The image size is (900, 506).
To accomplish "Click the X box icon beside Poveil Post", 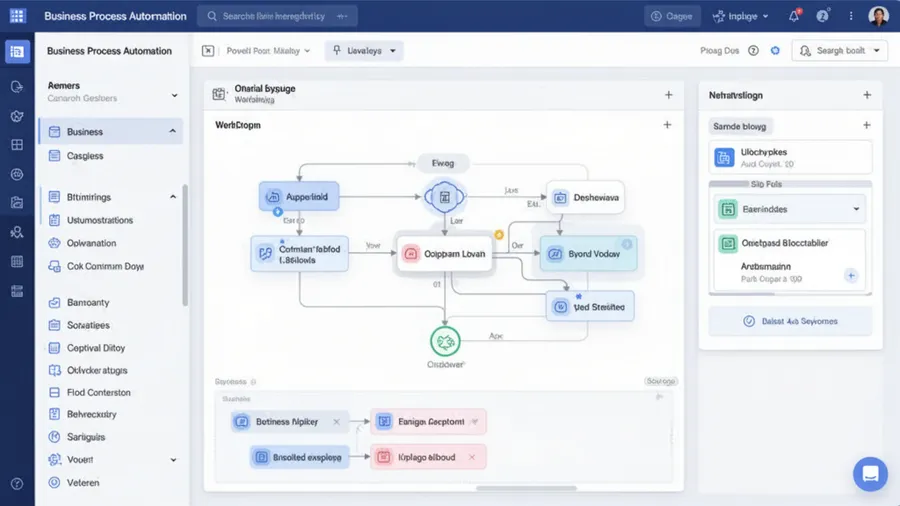I will pos(208,51).
